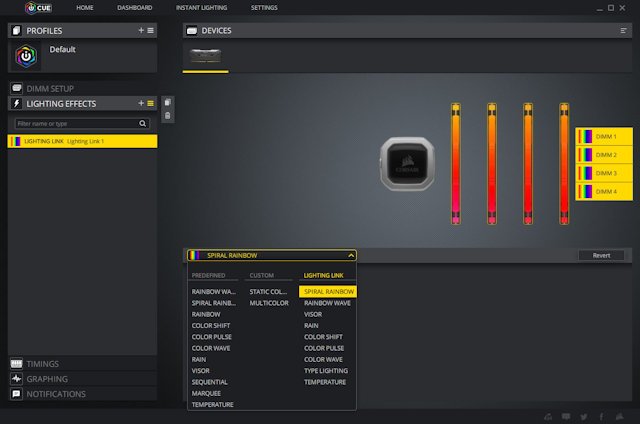Toggle DIMM 2 selection
Image resolution: width=640 pixels, height=424 pixels.
coord(604,155)
